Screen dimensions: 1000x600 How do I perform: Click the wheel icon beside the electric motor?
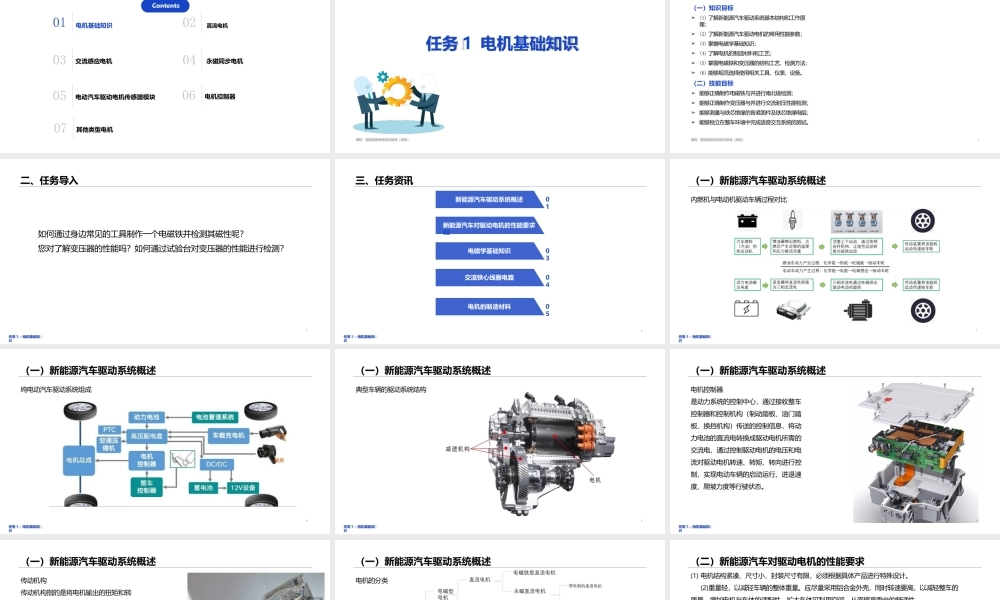pos(922,311)
